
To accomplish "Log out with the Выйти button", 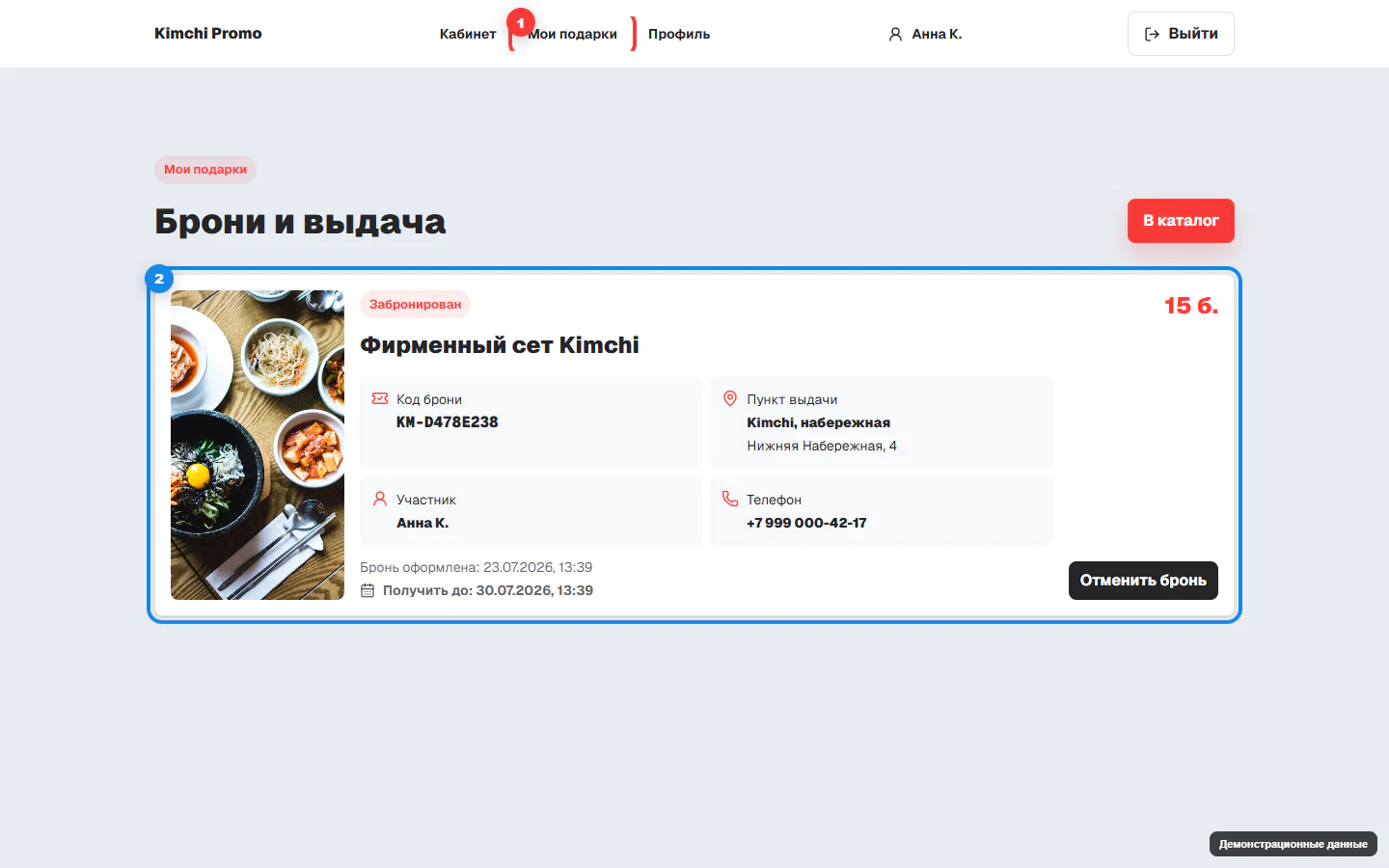I will coord(1181,34).
